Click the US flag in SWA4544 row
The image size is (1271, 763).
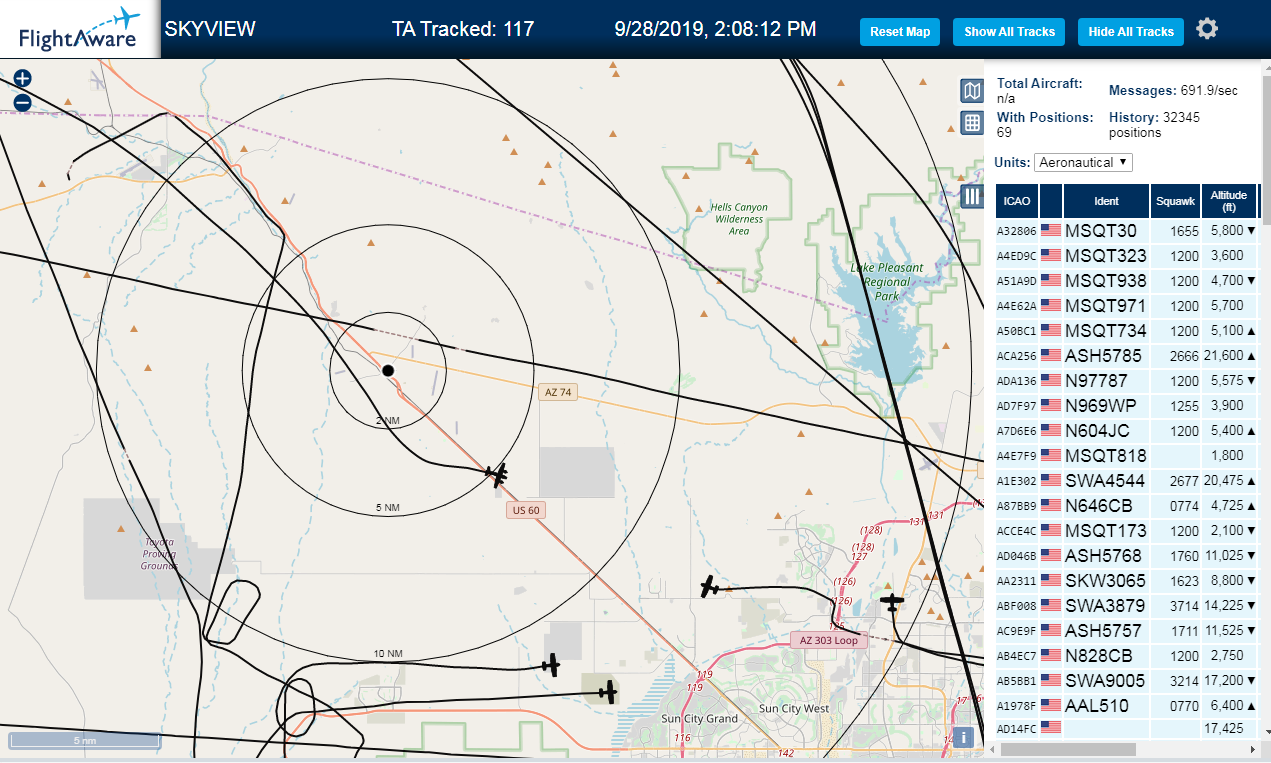click(1051, 480)
